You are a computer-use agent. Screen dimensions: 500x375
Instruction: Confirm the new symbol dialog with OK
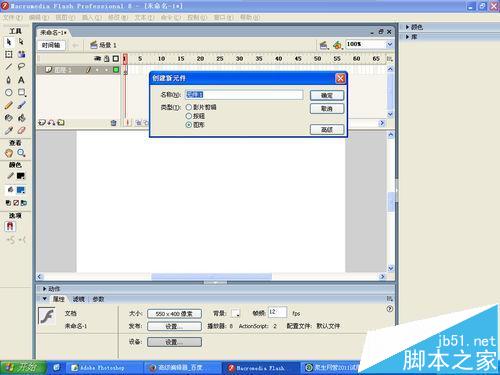[x=327, y=96]
